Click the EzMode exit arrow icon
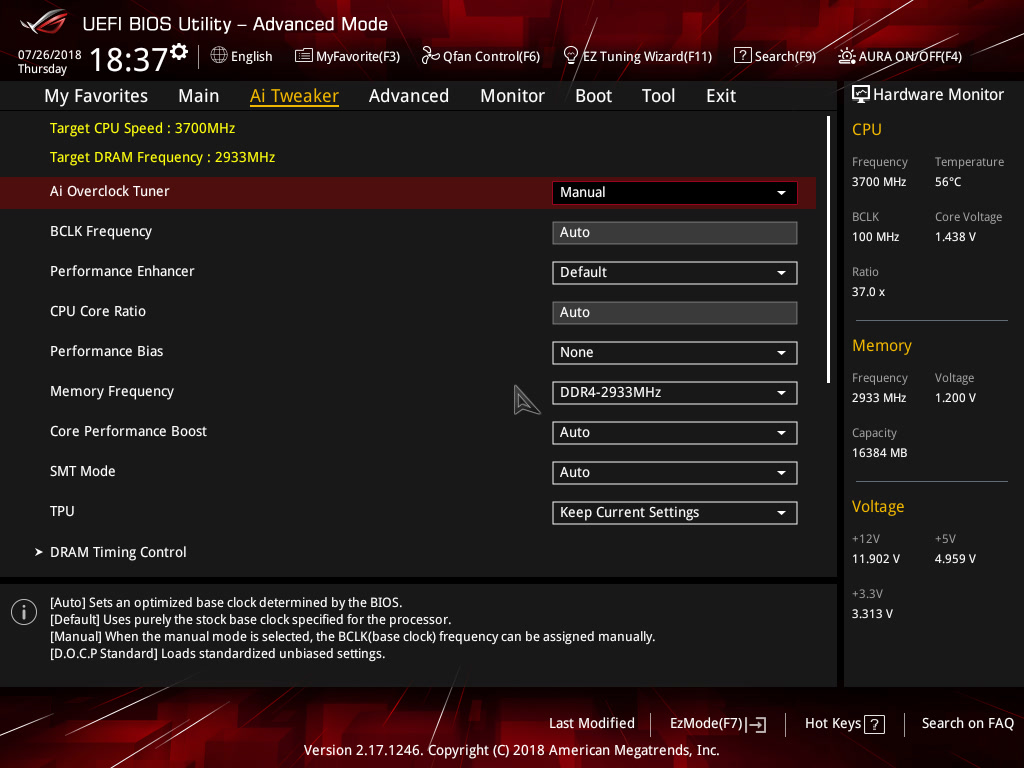This screenshot has height=768, width=1024. coord(756,724)
